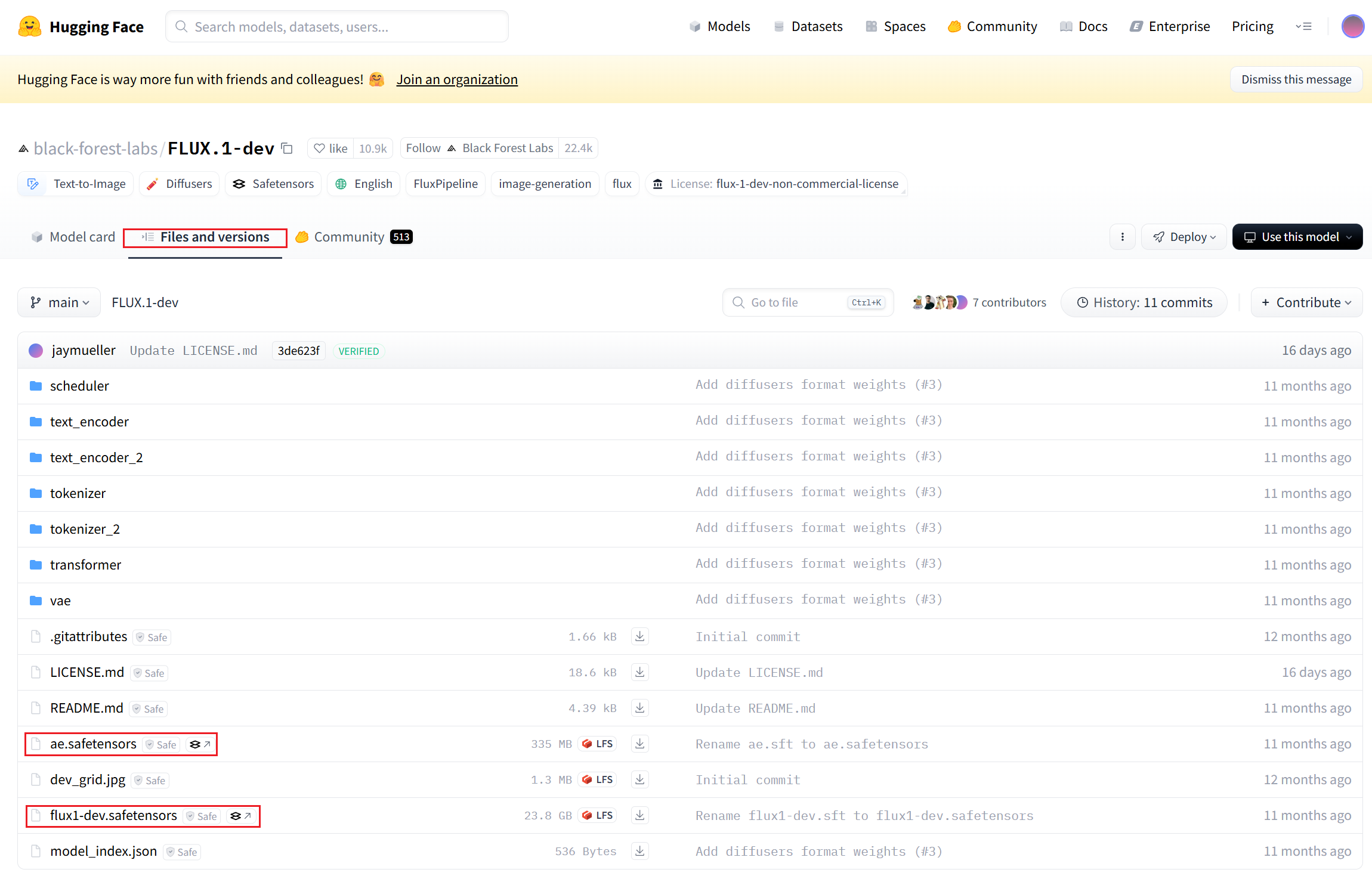The height and width of the screenshot is (885, 1372).
Task: Click the Text-to-Image tag
Action: pos(76,184)
